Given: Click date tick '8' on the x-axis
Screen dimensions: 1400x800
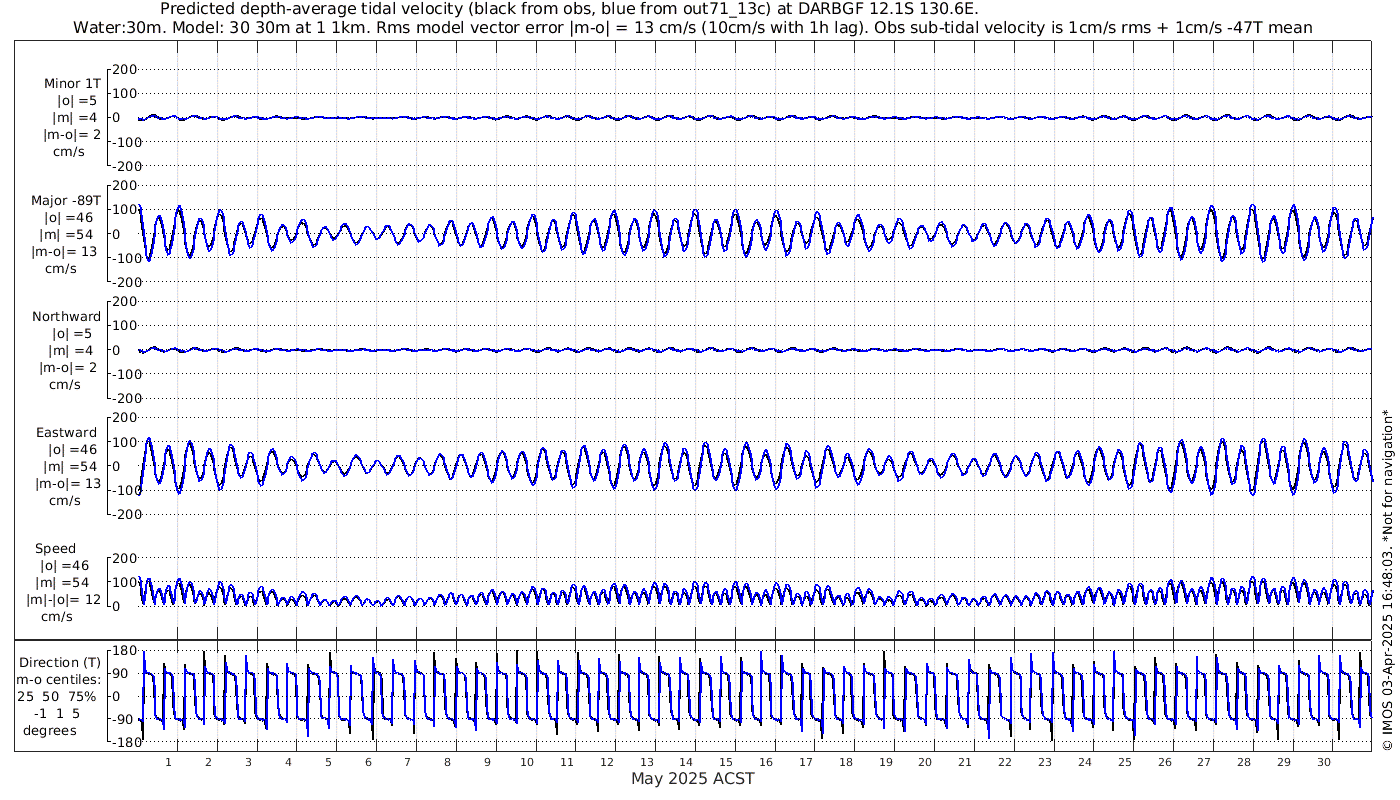Looking at the screenshot, I should 447,762.
